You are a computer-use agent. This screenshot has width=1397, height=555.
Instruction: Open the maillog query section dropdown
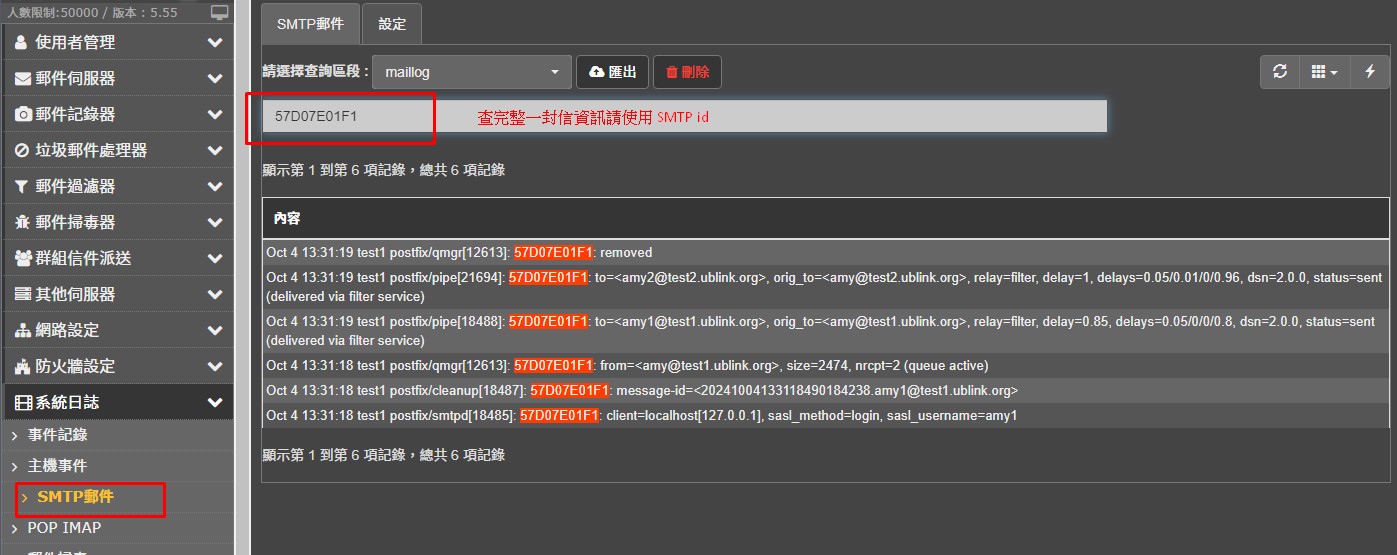tap(471, 72)
